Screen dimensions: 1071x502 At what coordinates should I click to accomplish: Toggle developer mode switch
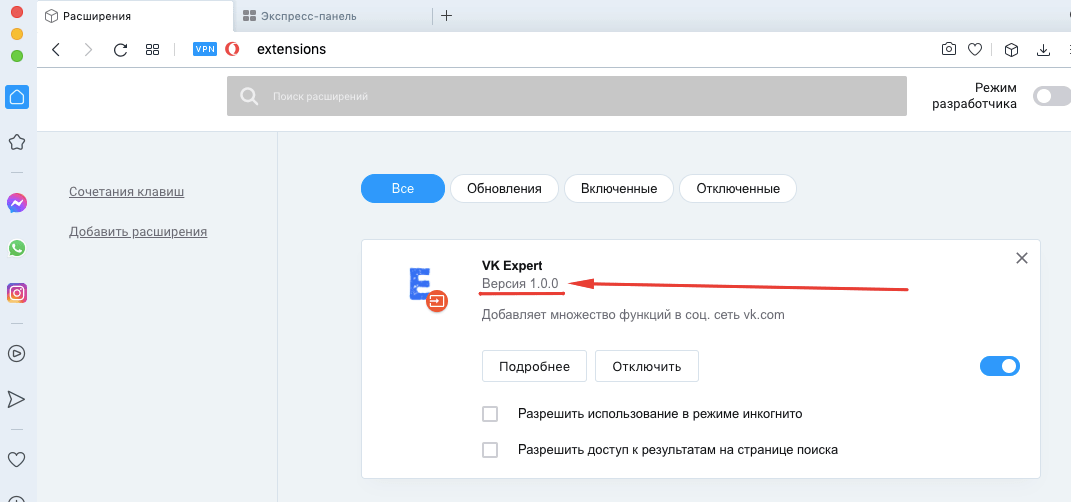1049,96
